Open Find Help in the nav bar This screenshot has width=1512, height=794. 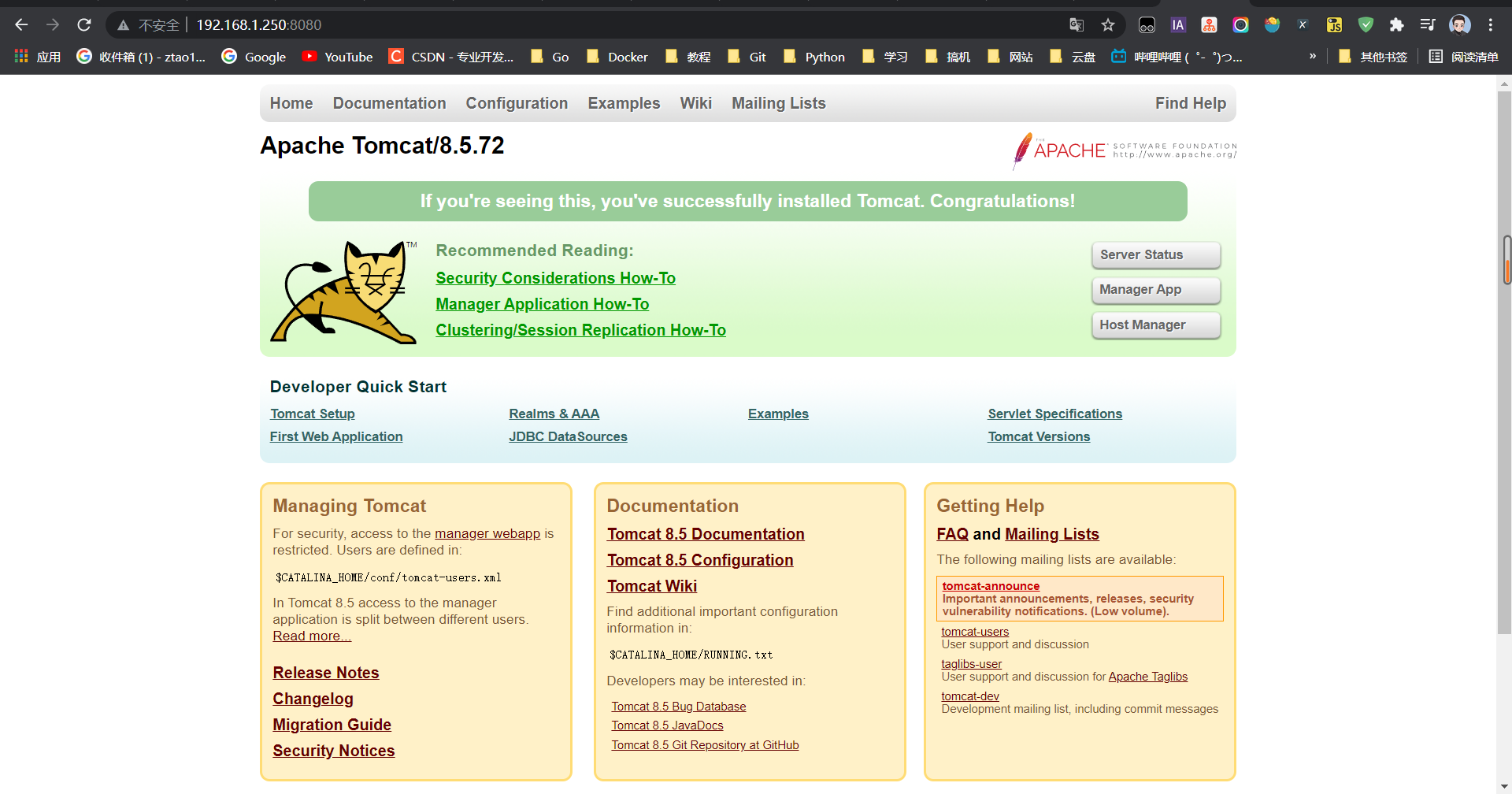[1191, 103]
